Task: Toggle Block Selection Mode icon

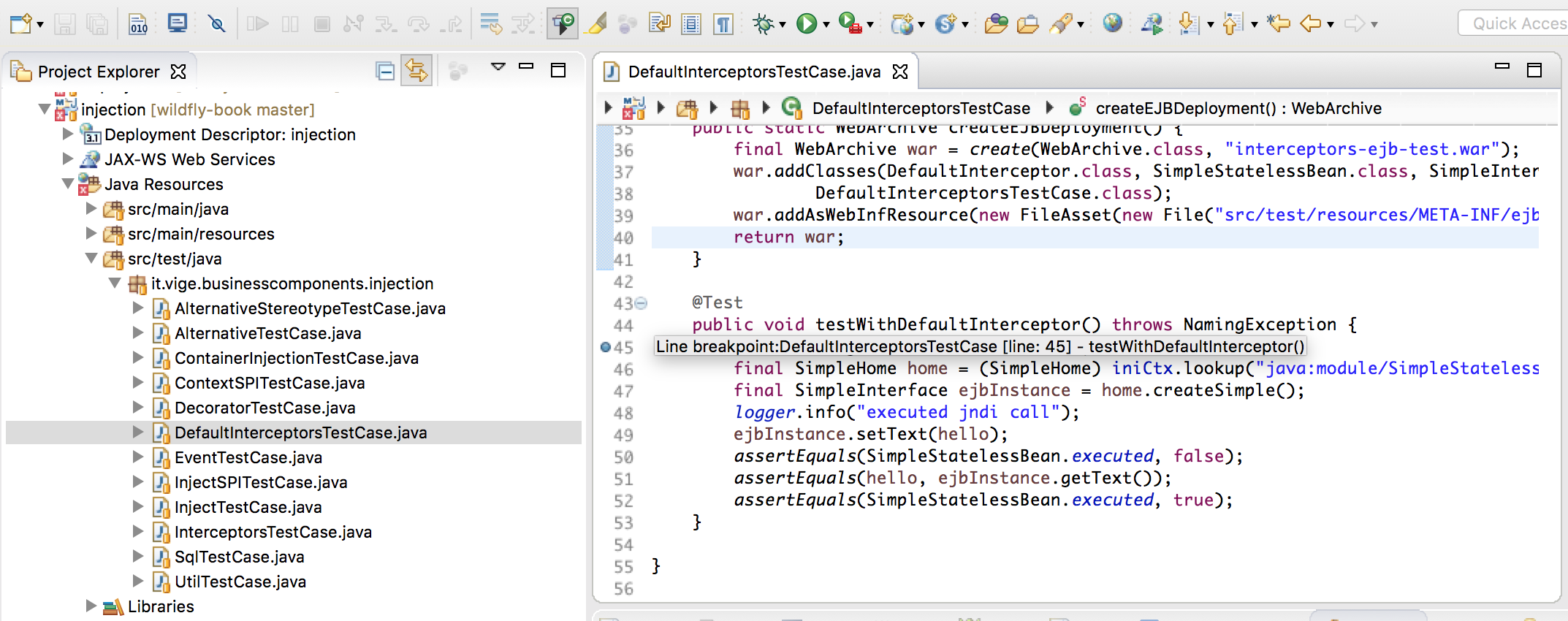Action: click(x=691, y=24)
